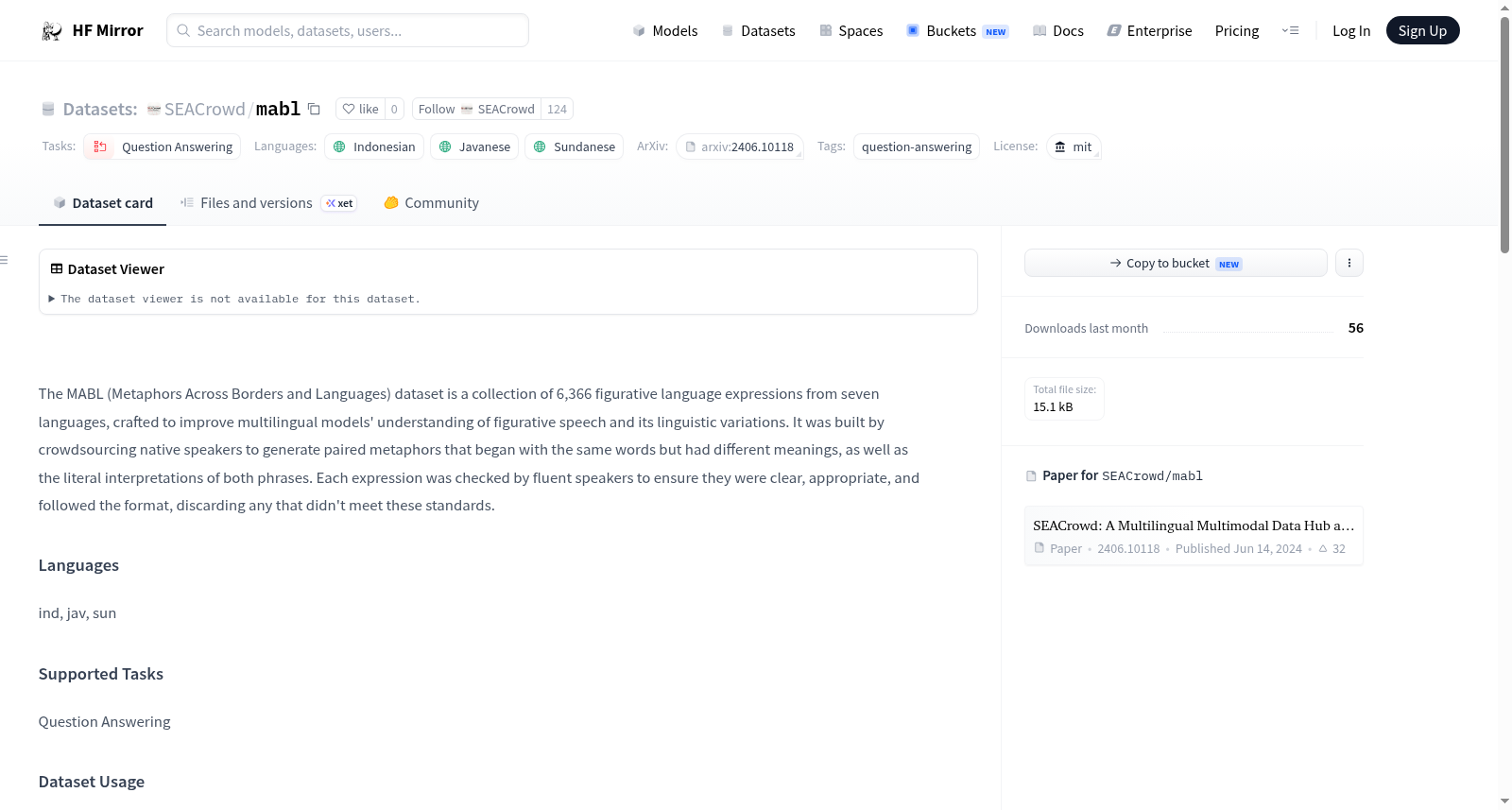1512x810 pixels.
Task: Click the table-of-contents icon at left edge
Action: (x=5, y=260)
